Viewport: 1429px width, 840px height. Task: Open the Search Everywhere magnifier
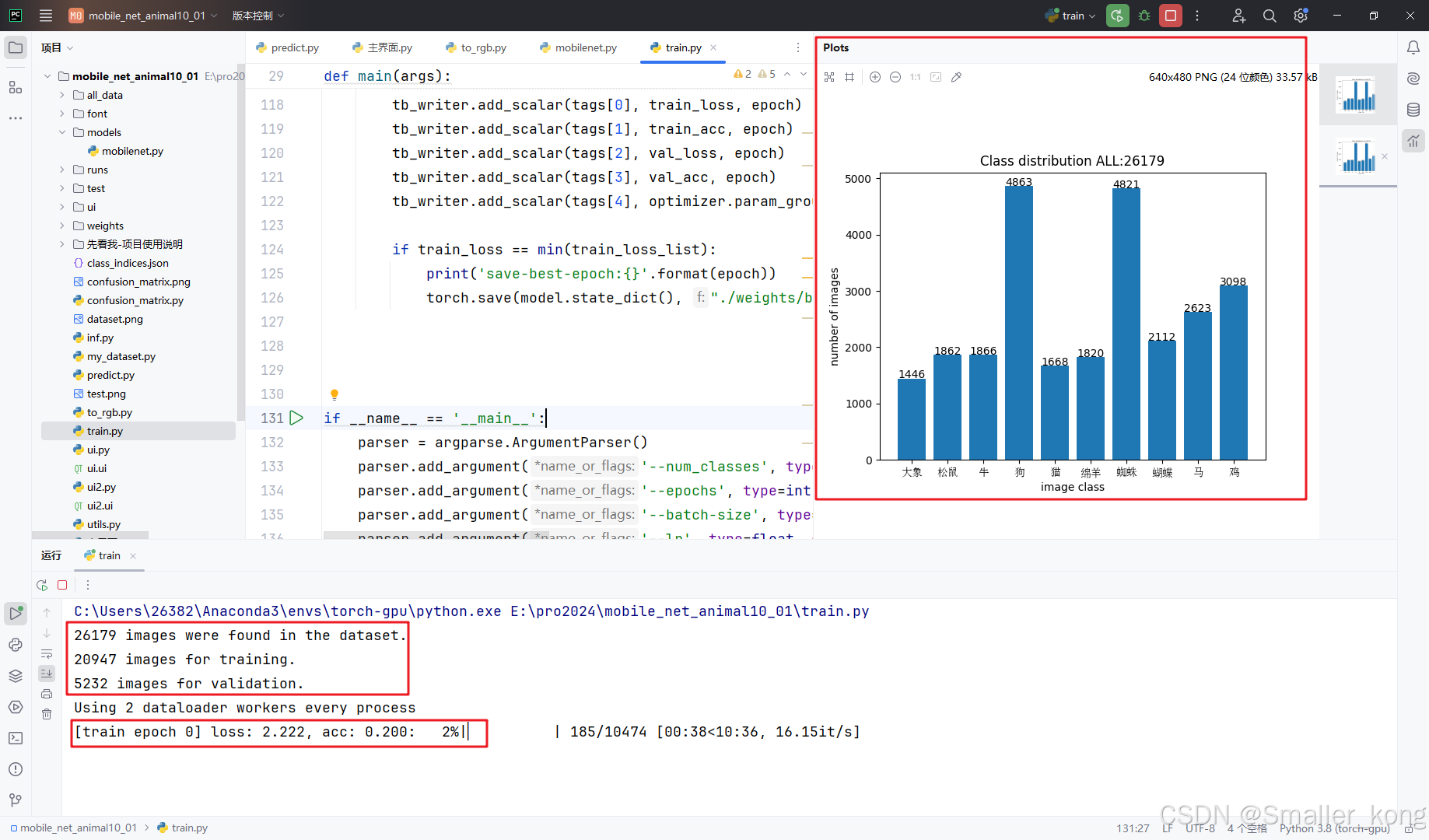pyautogui.click(x=1270, y=16)
